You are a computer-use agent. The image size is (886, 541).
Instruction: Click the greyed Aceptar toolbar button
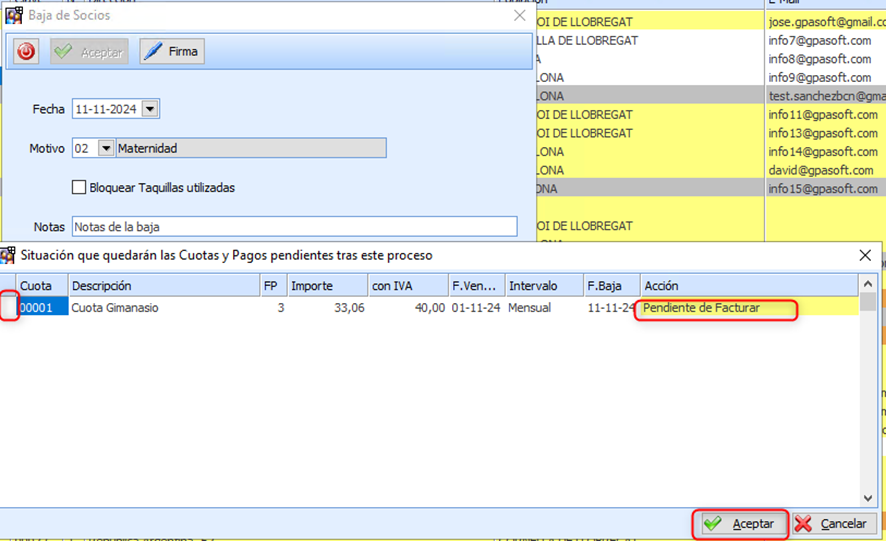[x=89, y=52]
